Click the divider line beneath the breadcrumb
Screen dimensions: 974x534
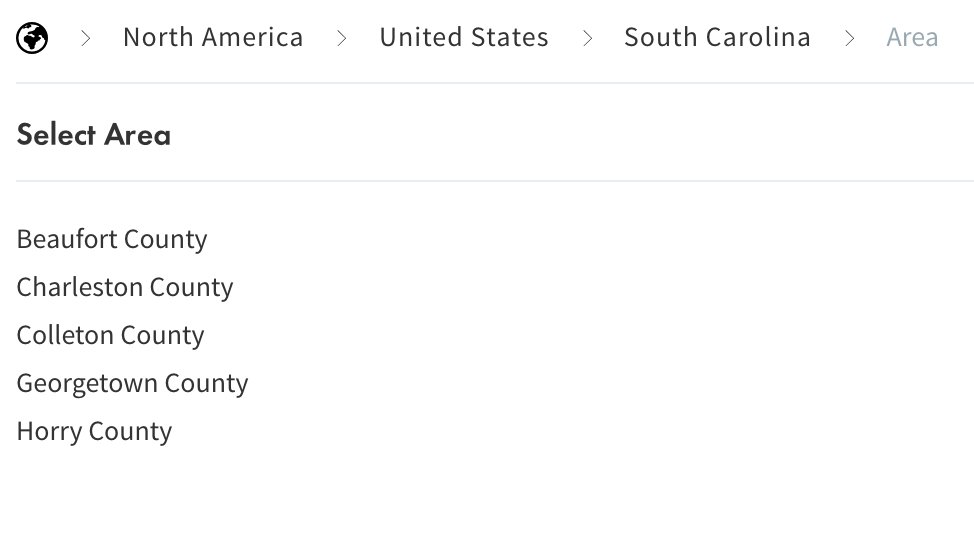coord(495,83)
